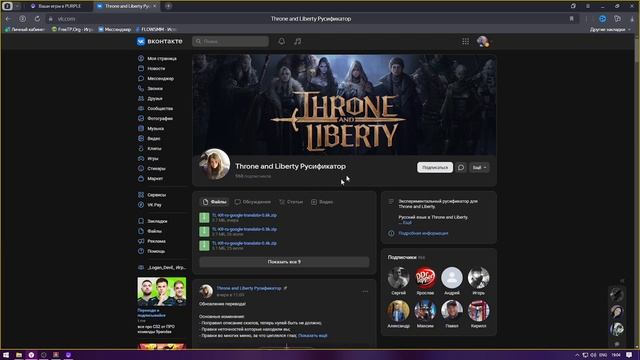Open the post author name link
This screenshot has width=640, height=360.
(249, 288)
